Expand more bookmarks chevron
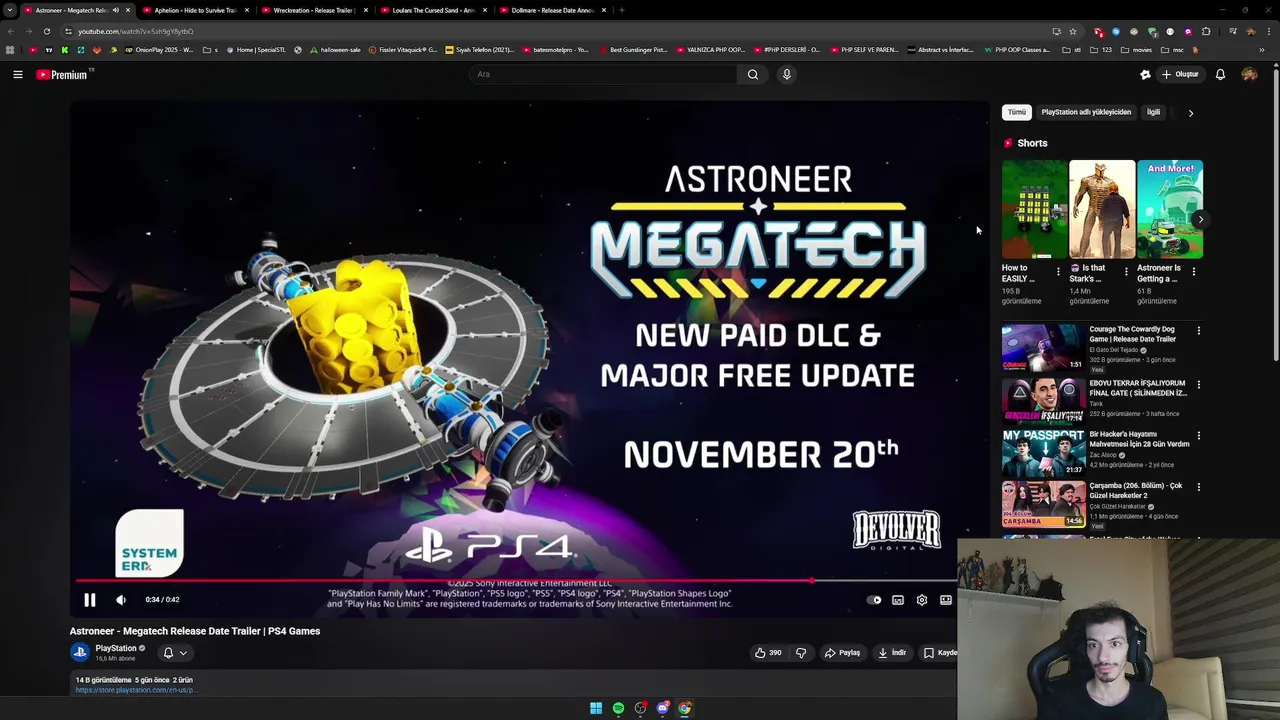The width and height of the screenshot is (1280, 720). (x=1263, y=50)
